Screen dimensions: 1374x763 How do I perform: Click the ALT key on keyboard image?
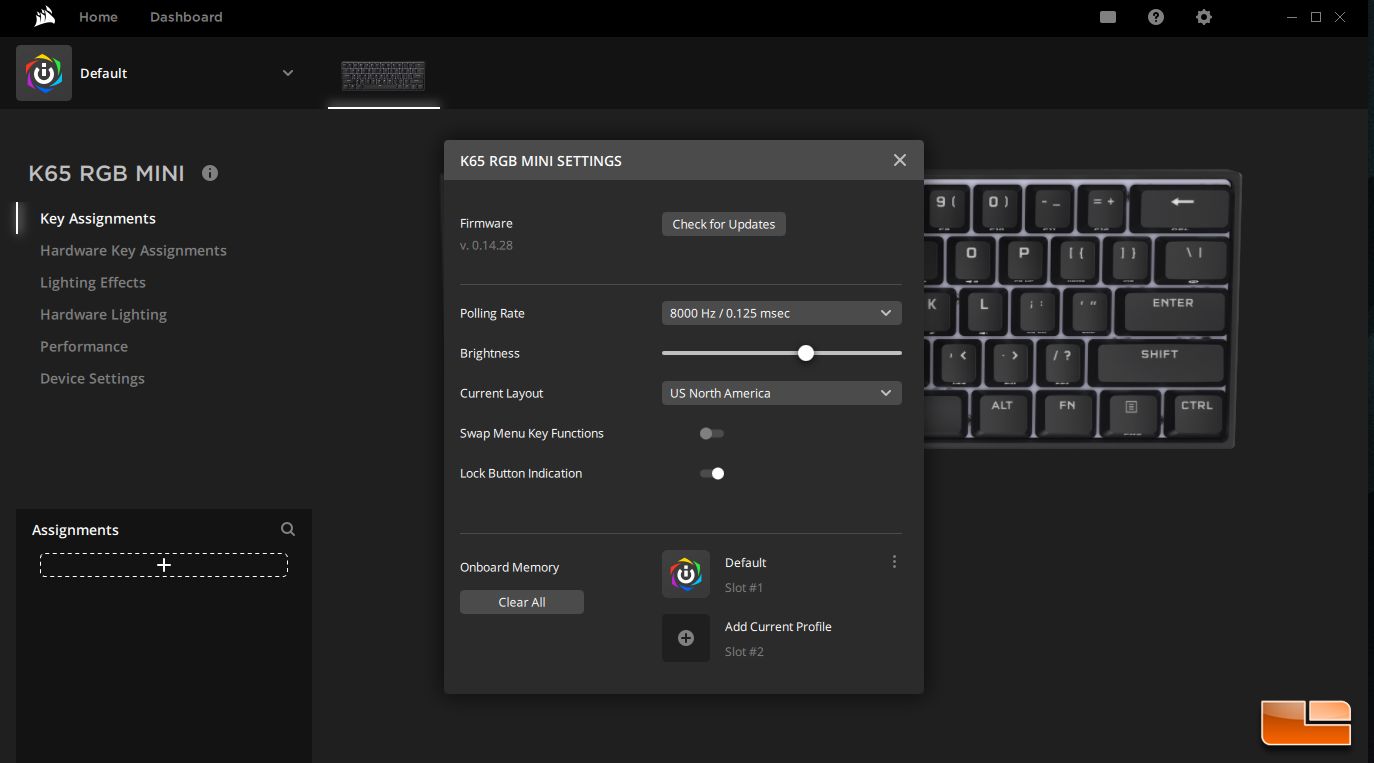(1002, 412)
